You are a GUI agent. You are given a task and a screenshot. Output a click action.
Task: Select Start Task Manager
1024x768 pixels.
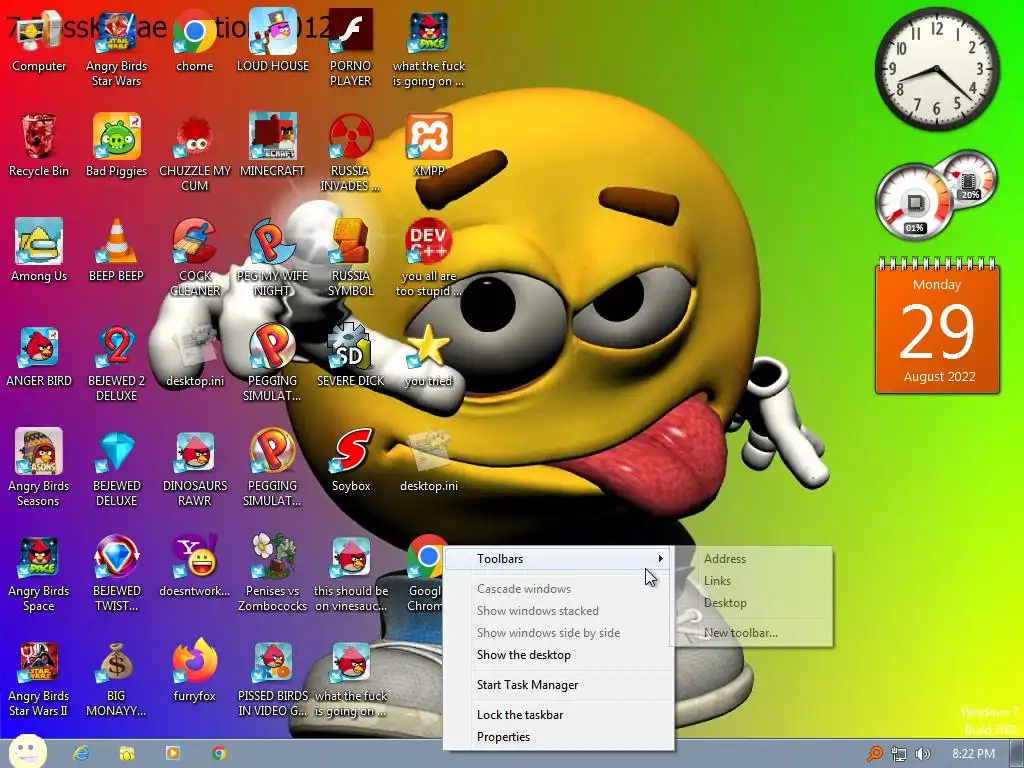tap(558, 684)
